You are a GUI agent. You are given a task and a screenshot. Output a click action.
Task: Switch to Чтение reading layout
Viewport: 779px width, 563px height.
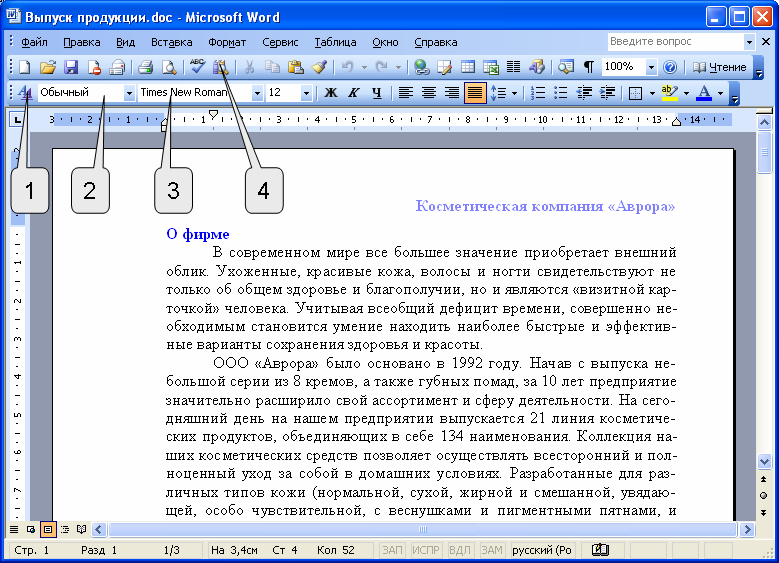(x=720, y=67)
